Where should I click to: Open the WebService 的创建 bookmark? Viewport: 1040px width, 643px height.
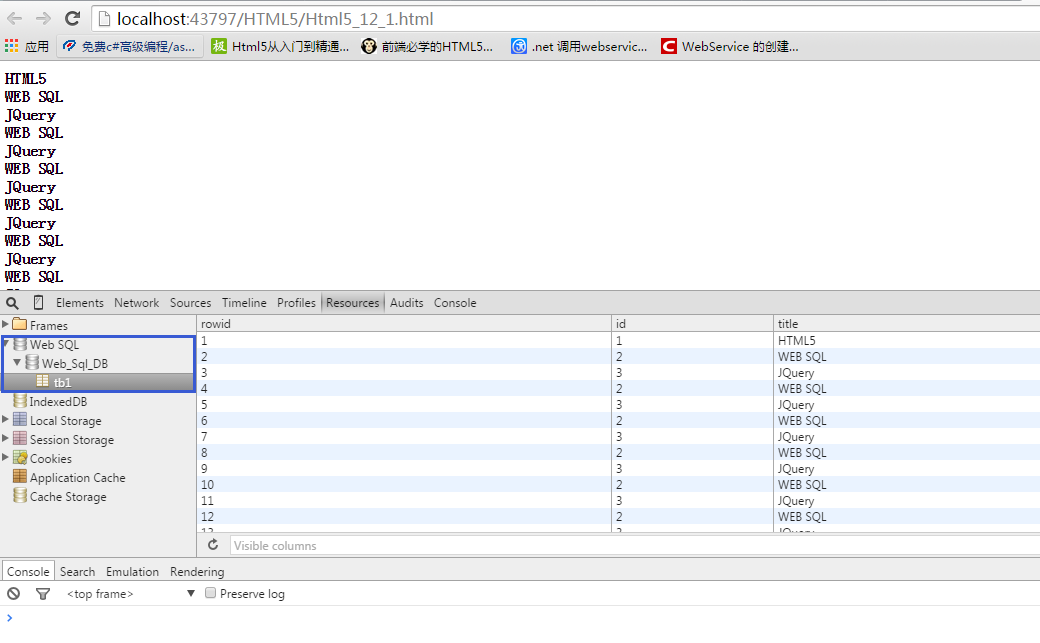point(730,46)
